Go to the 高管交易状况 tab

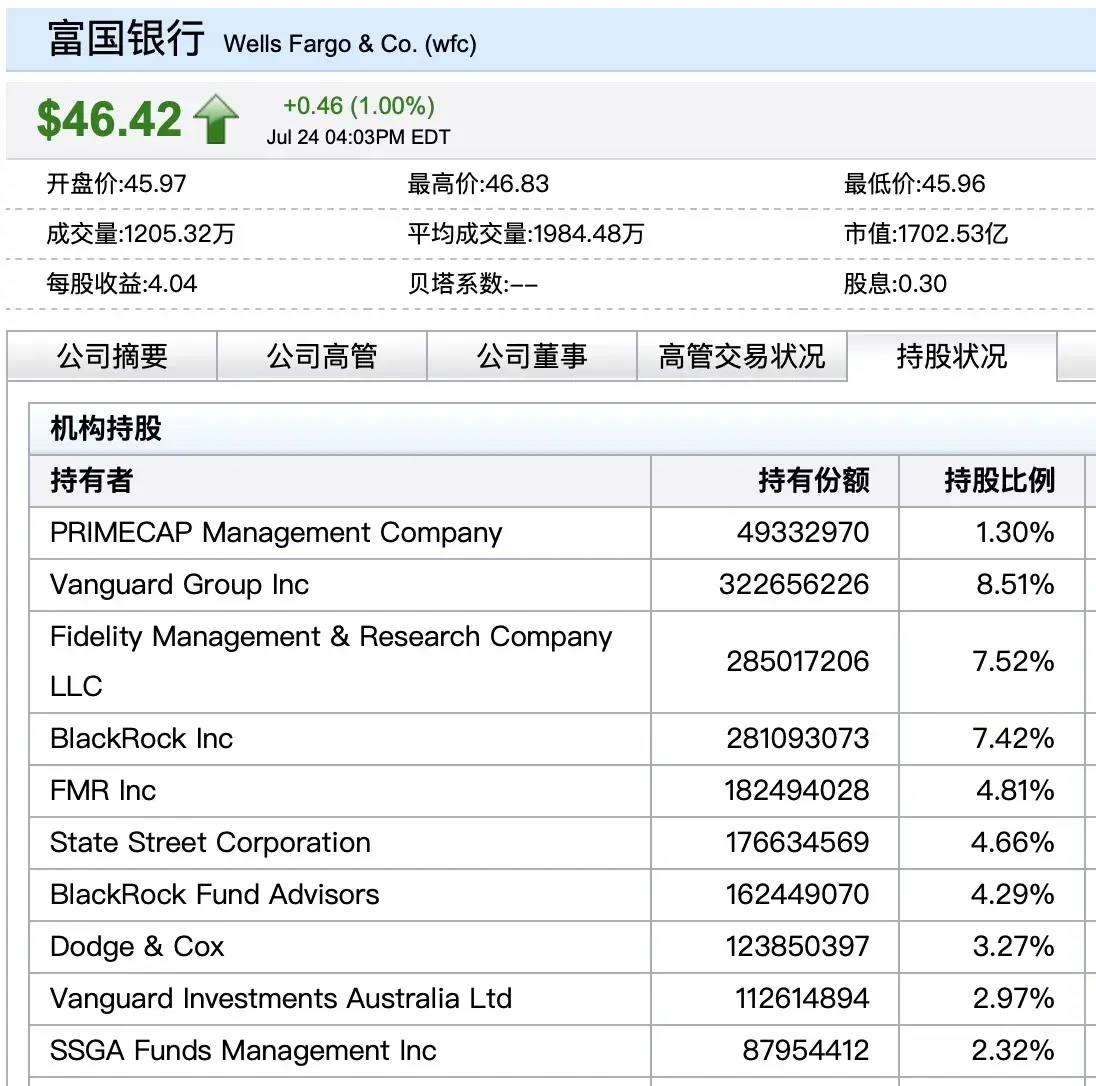click(742, 357)
